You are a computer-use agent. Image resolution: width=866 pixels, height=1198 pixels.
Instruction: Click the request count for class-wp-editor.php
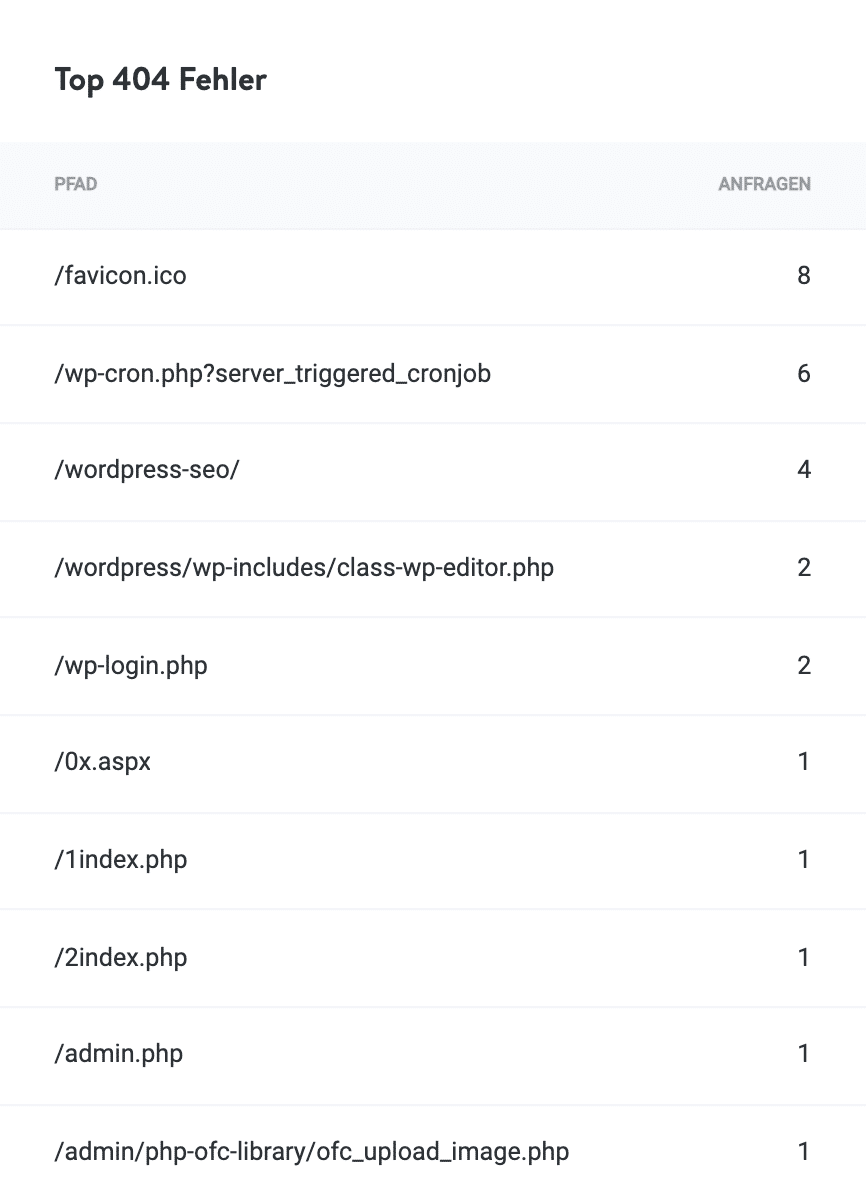pyautogui.click(x=803, y=568)
